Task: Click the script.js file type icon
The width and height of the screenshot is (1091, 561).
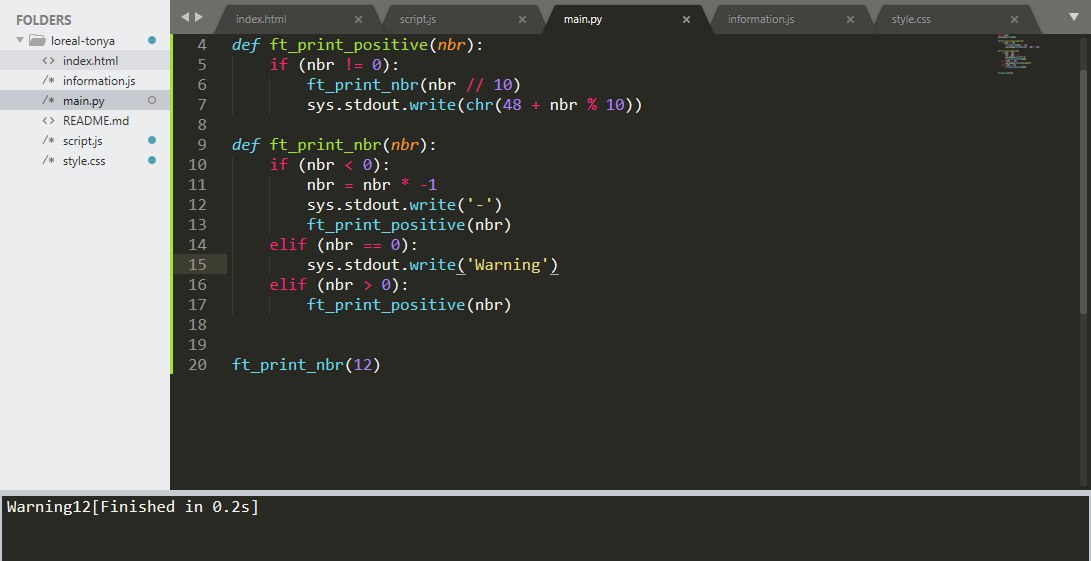Action: [49, 141]
